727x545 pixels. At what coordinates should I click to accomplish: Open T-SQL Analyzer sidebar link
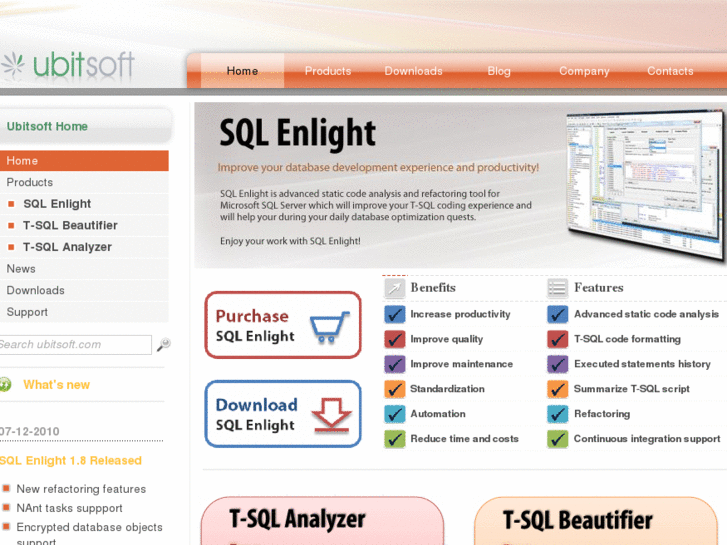(67, 247)
